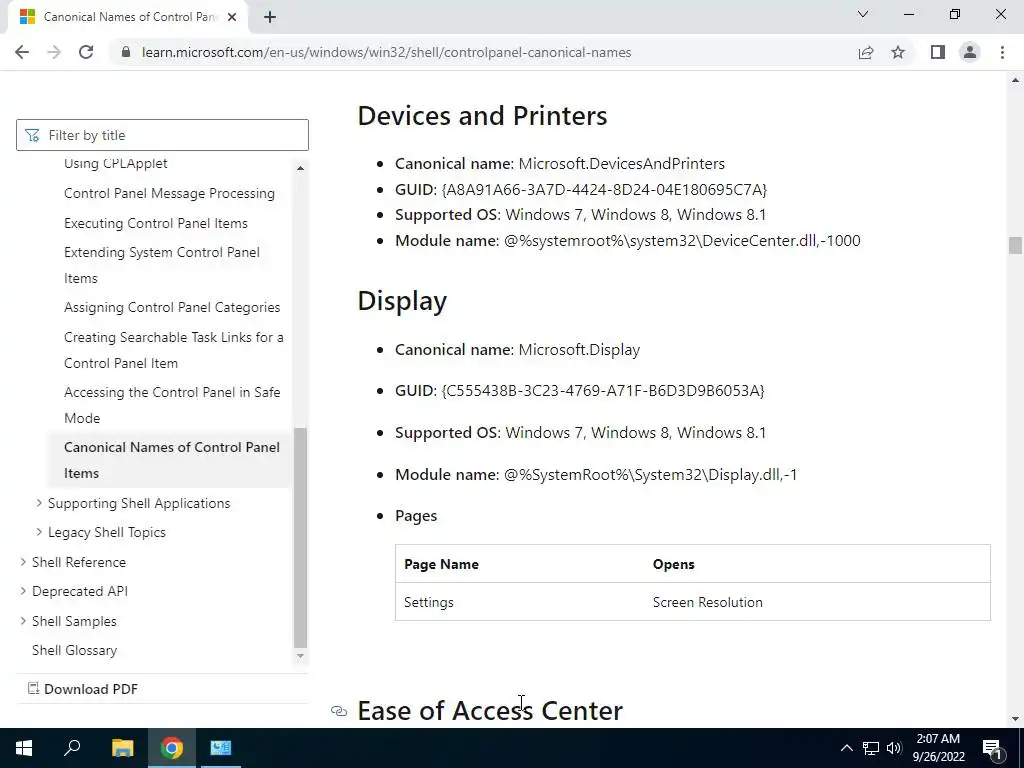Click Screen Resolution table cell
1024x768 pixels.
pyautogui.click(x=707, y=602)
